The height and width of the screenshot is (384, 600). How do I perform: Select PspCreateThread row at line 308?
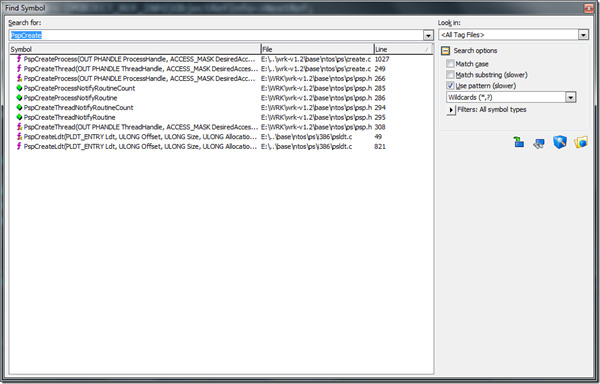click(x=221, y=127)
